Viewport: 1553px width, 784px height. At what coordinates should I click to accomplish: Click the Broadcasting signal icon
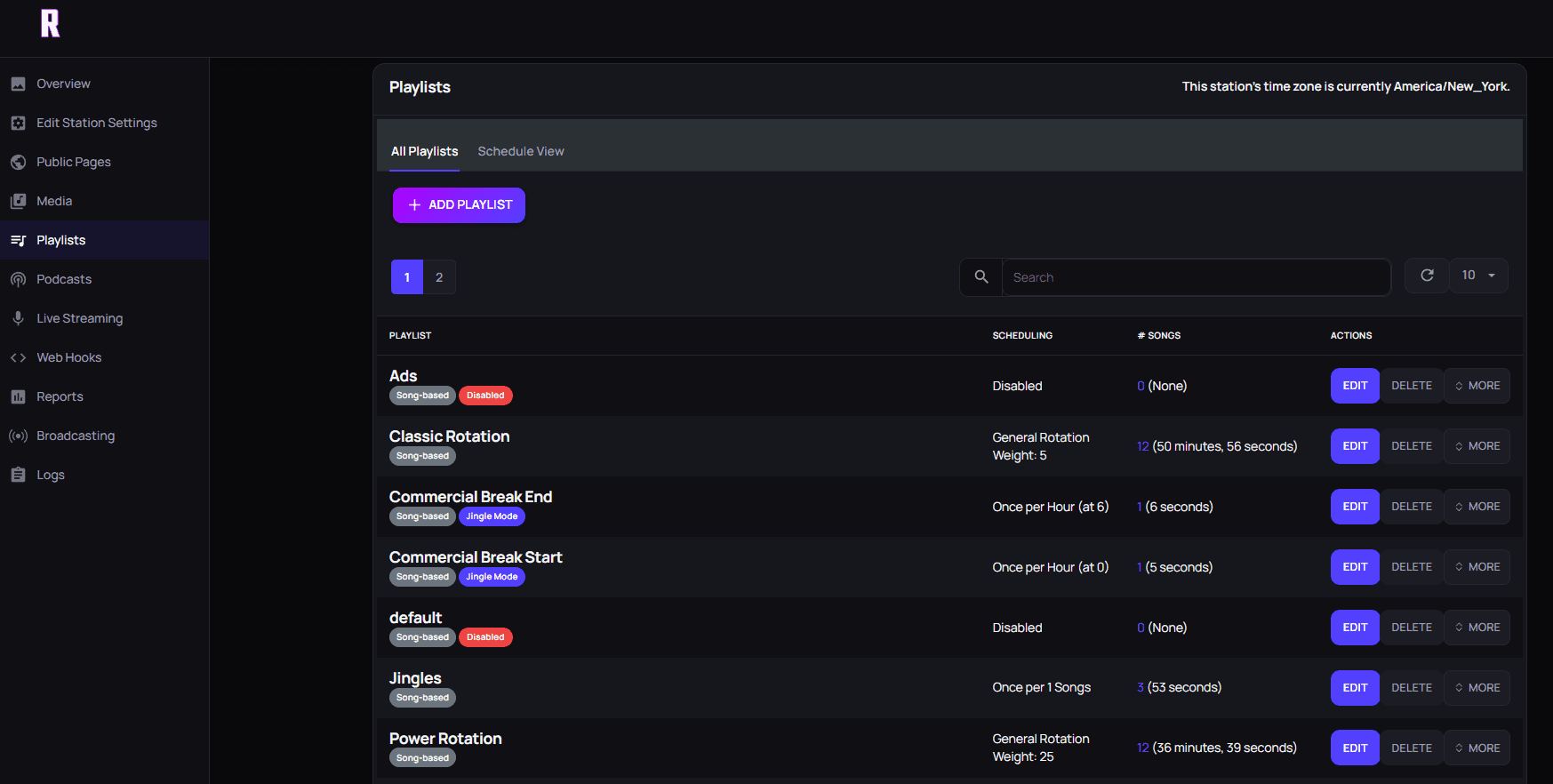coord(18,436)
